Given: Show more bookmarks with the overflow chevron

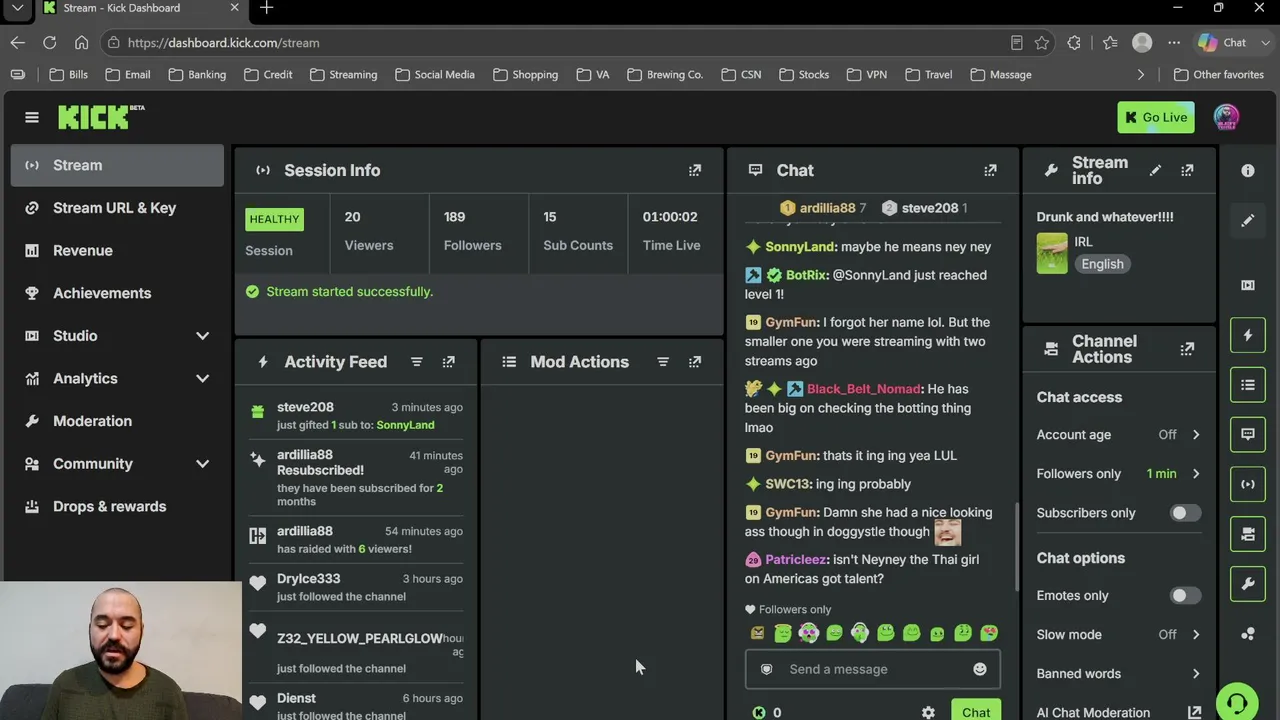Looking at the screenshot, I should pos(1141,74).
